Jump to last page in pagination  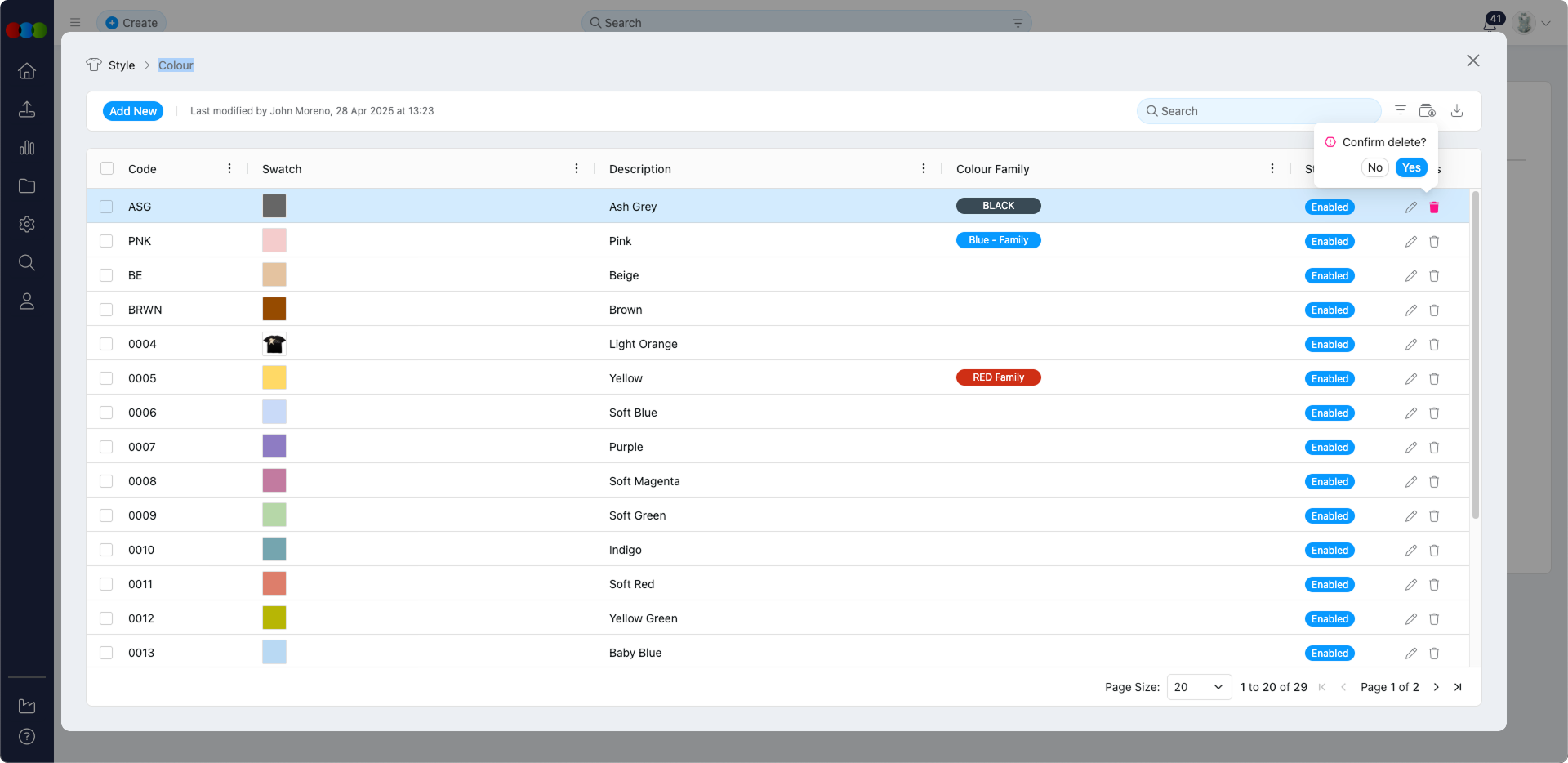coord(1458,687)
